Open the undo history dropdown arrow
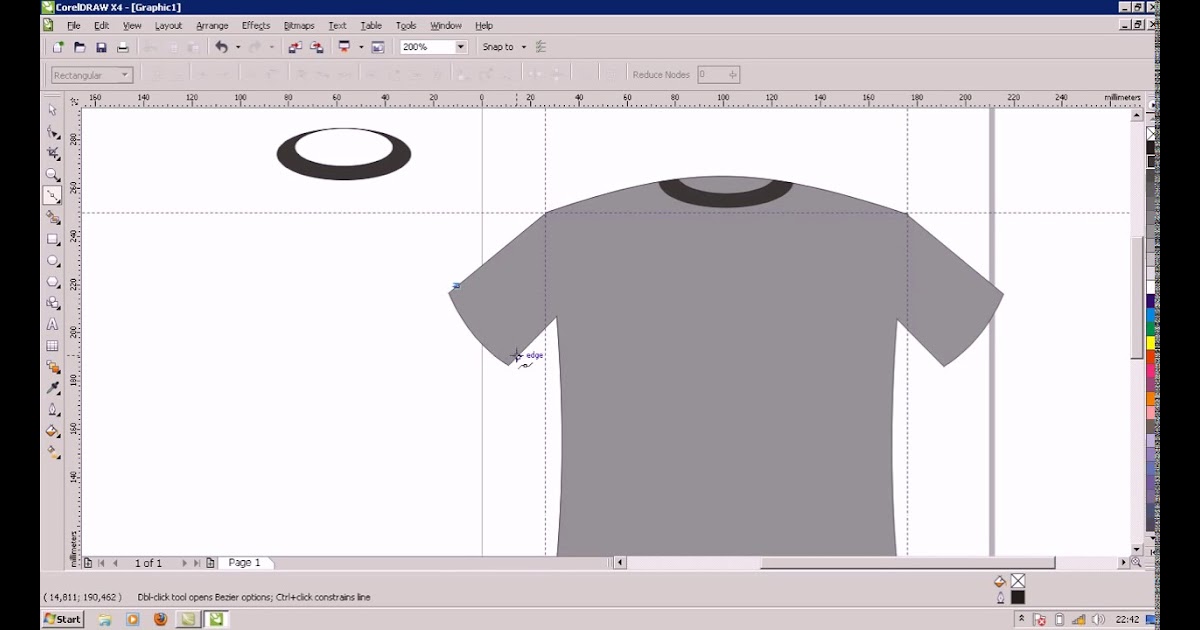 point(237,47)
